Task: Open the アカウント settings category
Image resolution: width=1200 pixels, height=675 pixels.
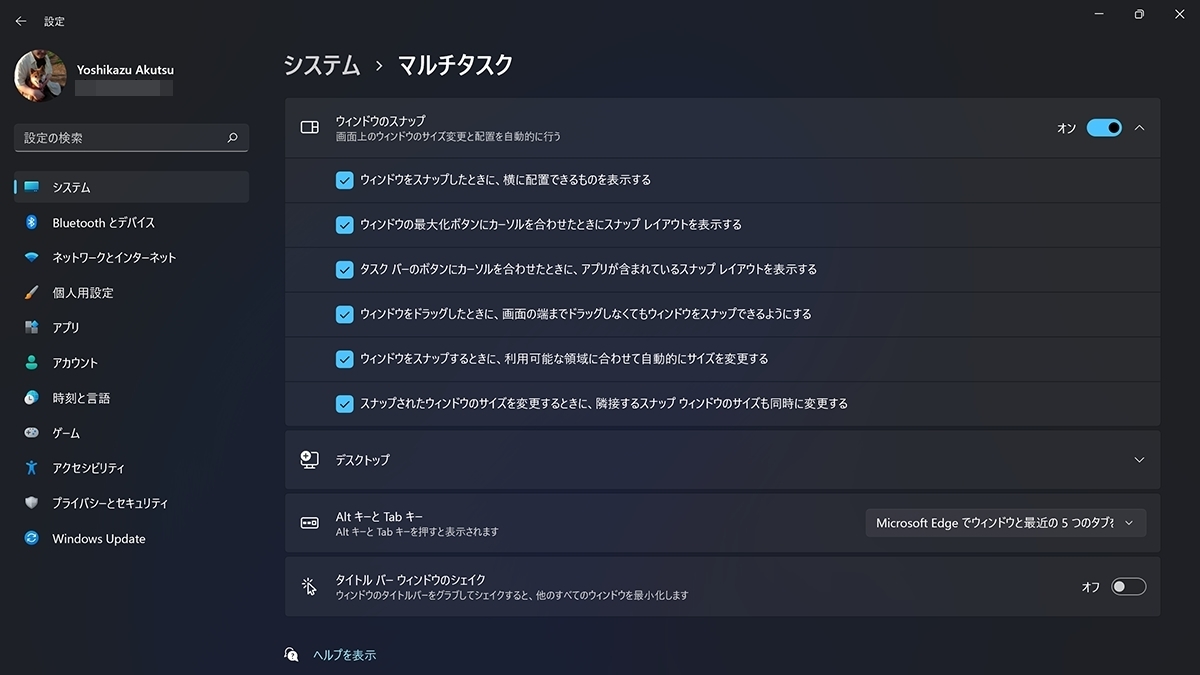Action: (131, 362)
